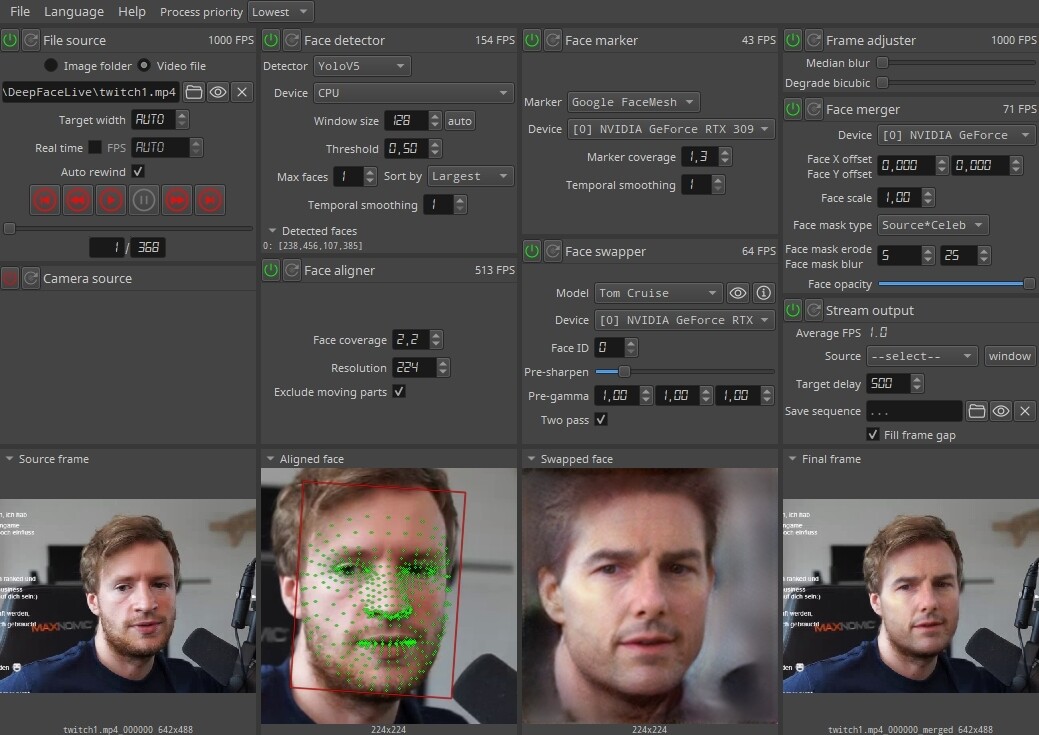Open the Face mask type dropdown
Viewport: 1039px width, 735px height.
[932, 225]
